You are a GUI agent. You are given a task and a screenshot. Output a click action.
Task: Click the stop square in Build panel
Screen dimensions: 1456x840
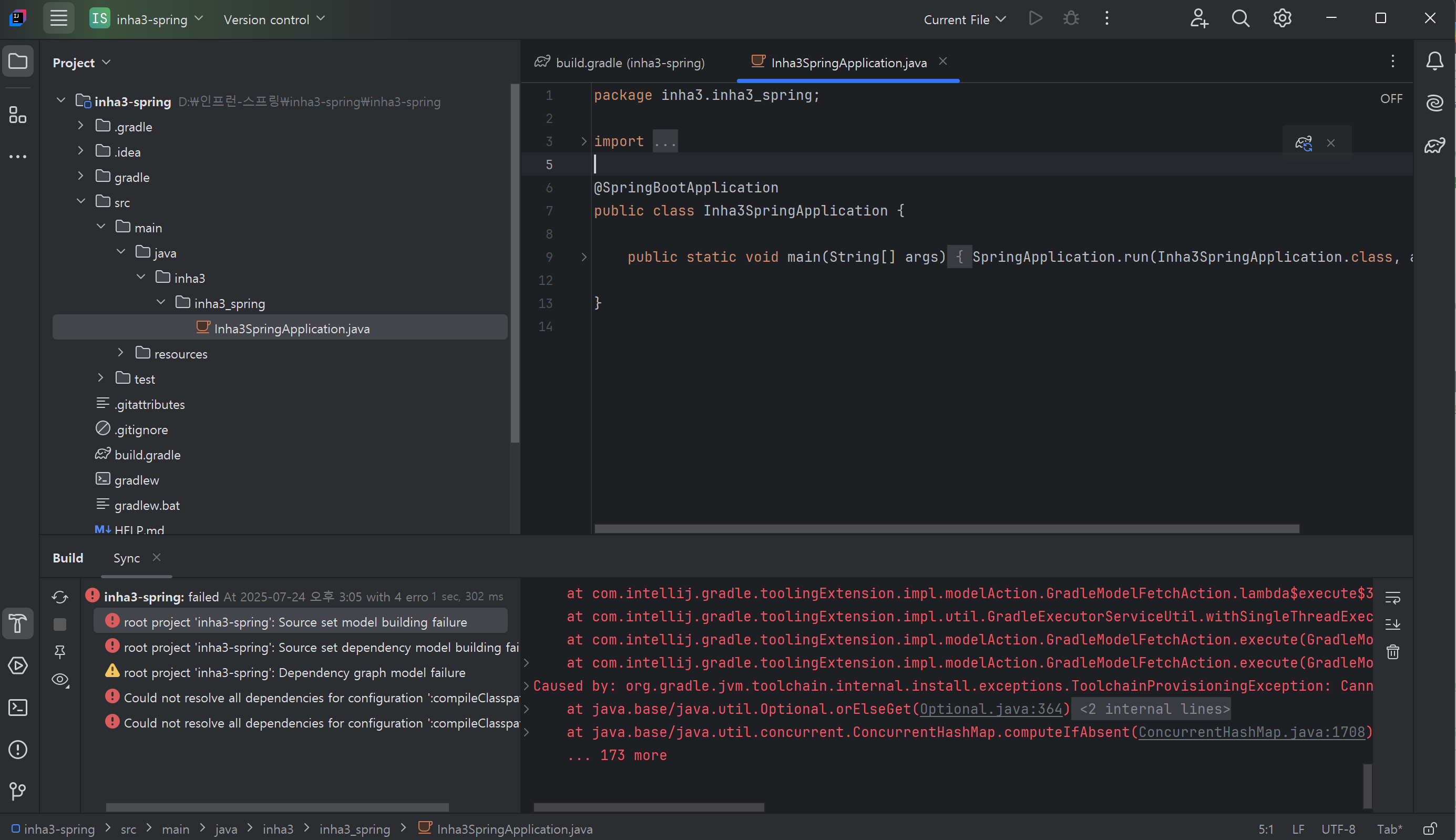[x=60, y=625]
